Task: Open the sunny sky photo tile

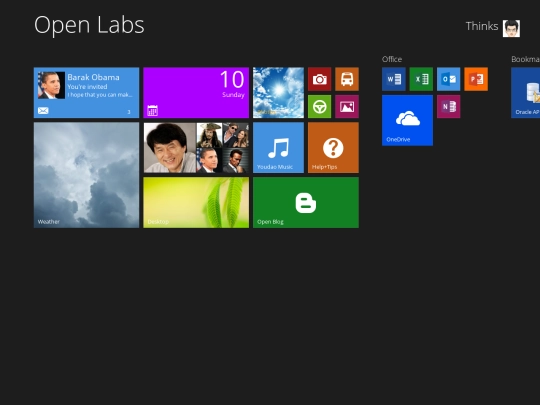Action: [x=278, y=93]
